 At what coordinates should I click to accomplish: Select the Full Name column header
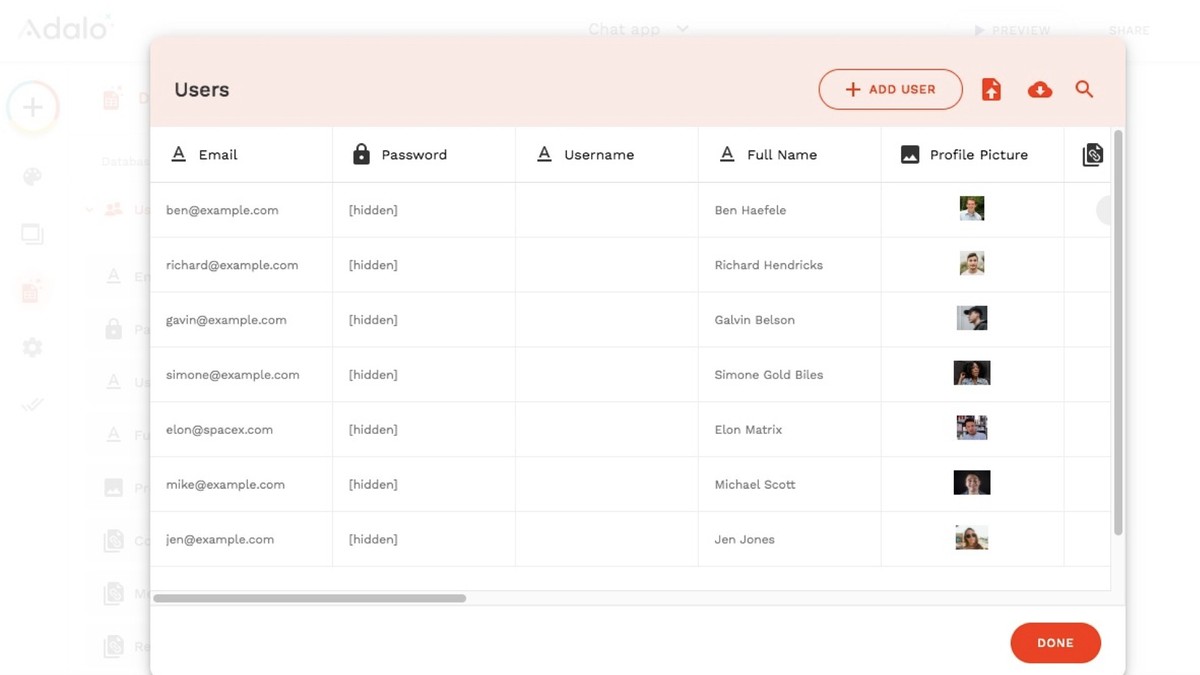tap(781, 155)
